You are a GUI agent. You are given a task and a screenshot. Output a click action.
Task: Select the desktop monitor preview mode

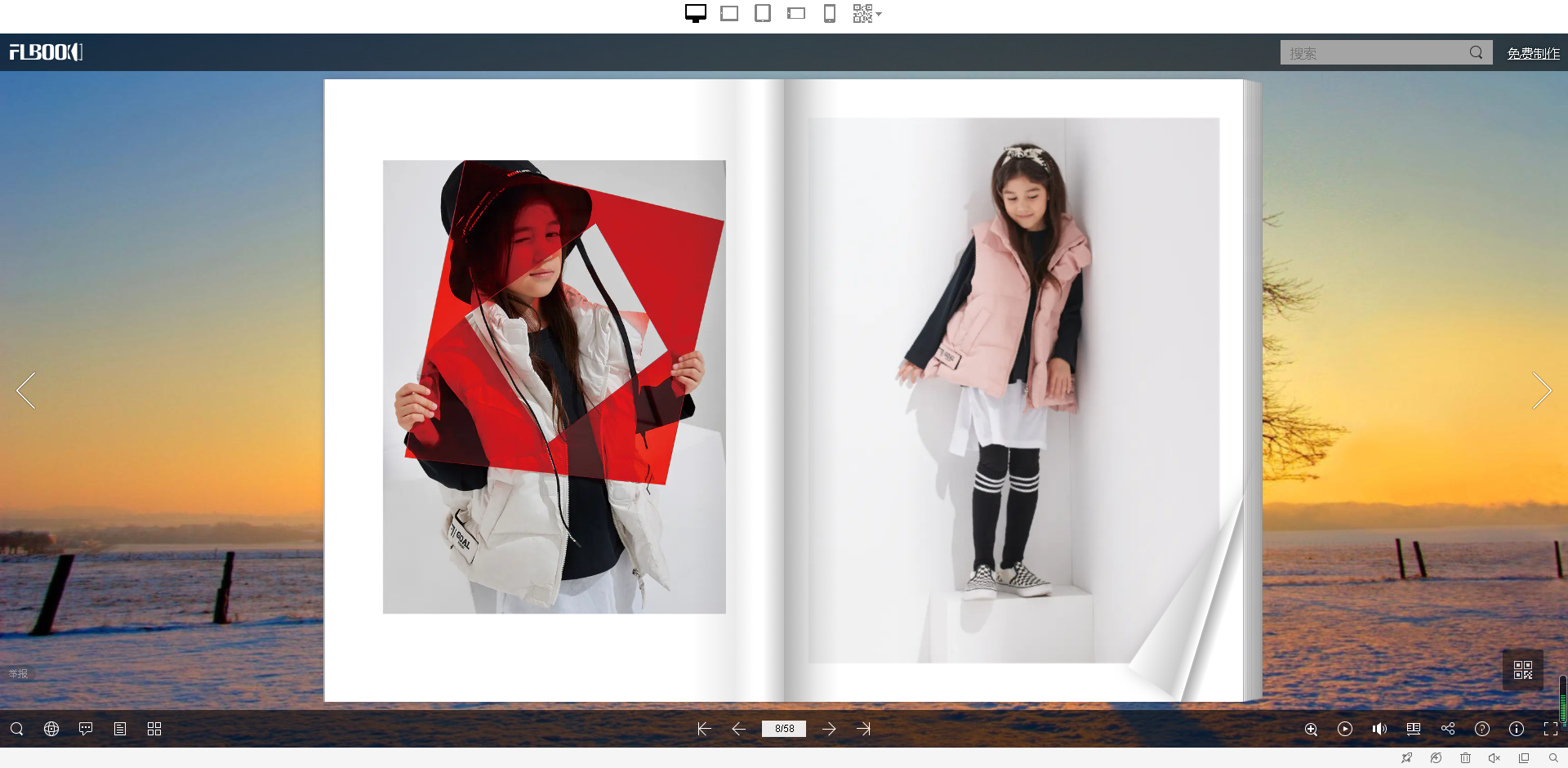click(696, 13)
